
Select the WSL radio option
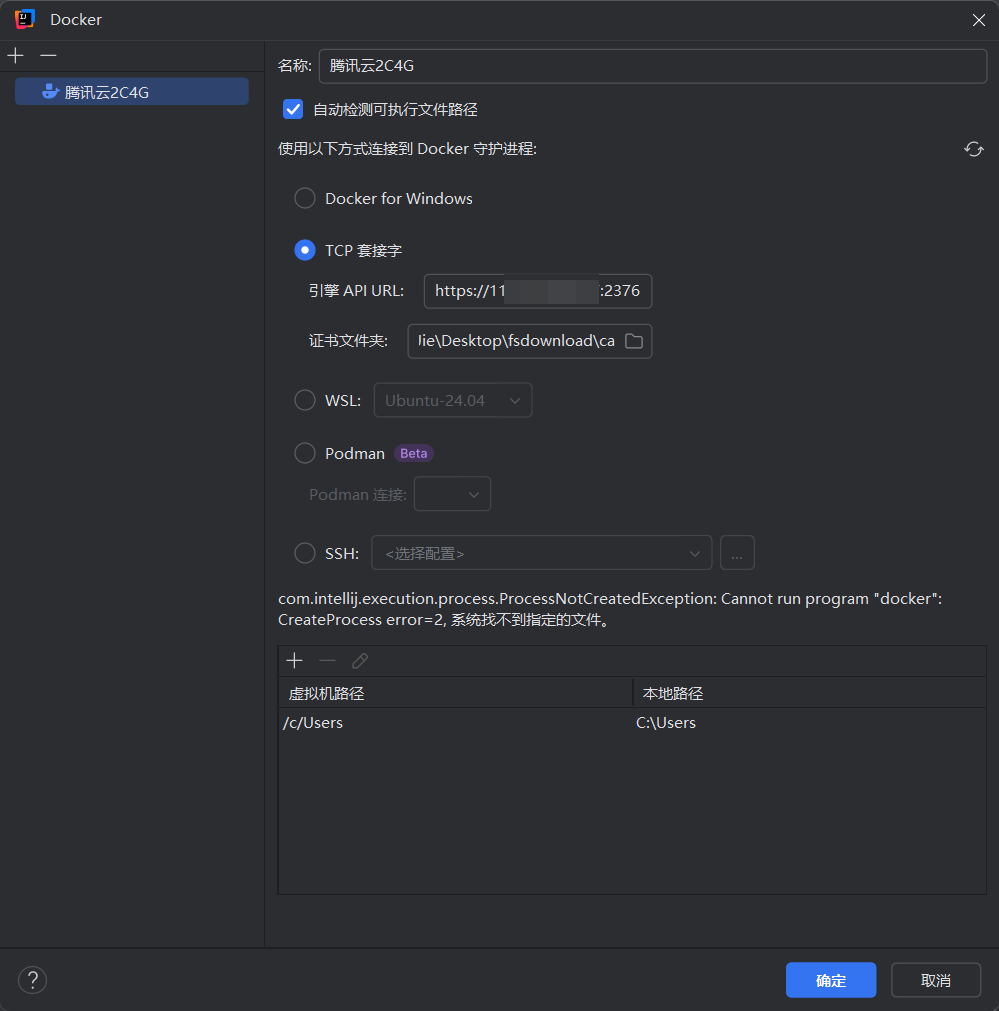(305, 400)
